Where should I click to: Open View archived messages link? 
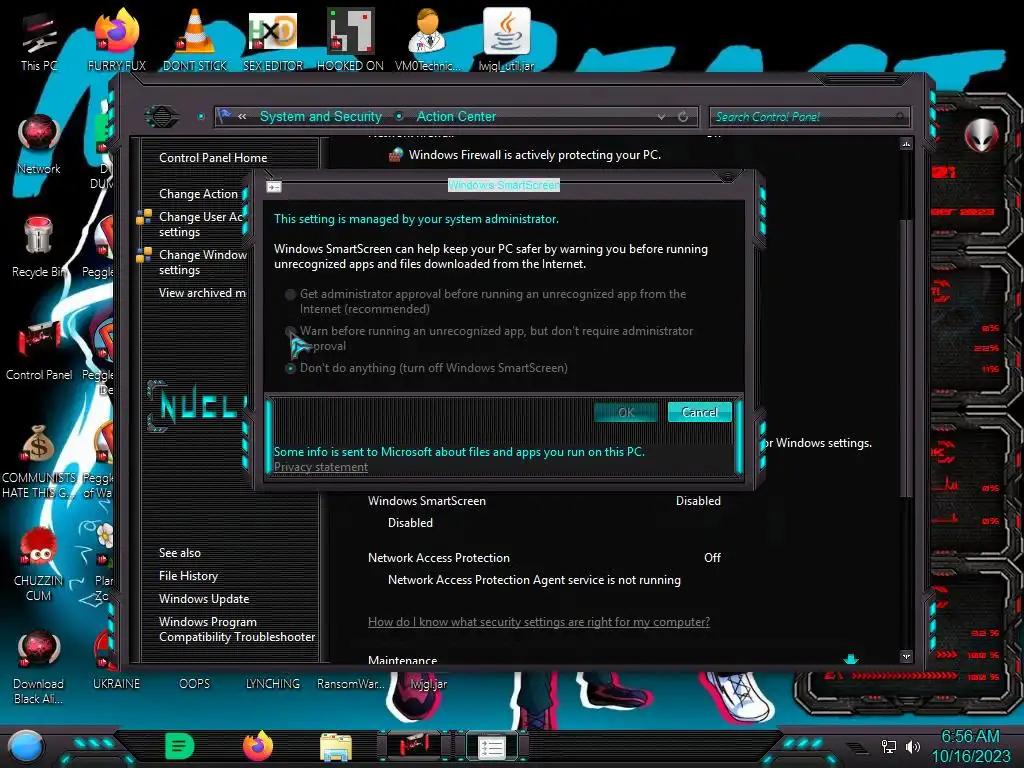[x=202, y=293]
